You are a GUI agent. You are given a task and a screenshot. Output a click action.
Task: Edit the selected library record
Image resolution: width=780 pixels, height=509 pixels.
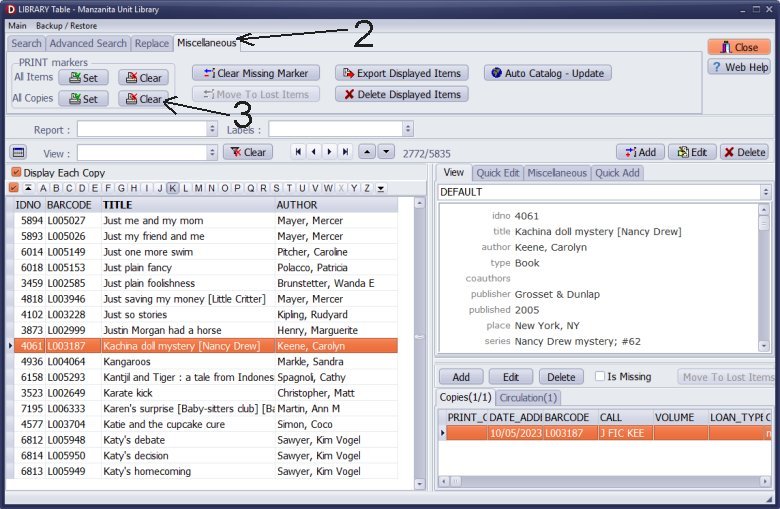(692, 152)
